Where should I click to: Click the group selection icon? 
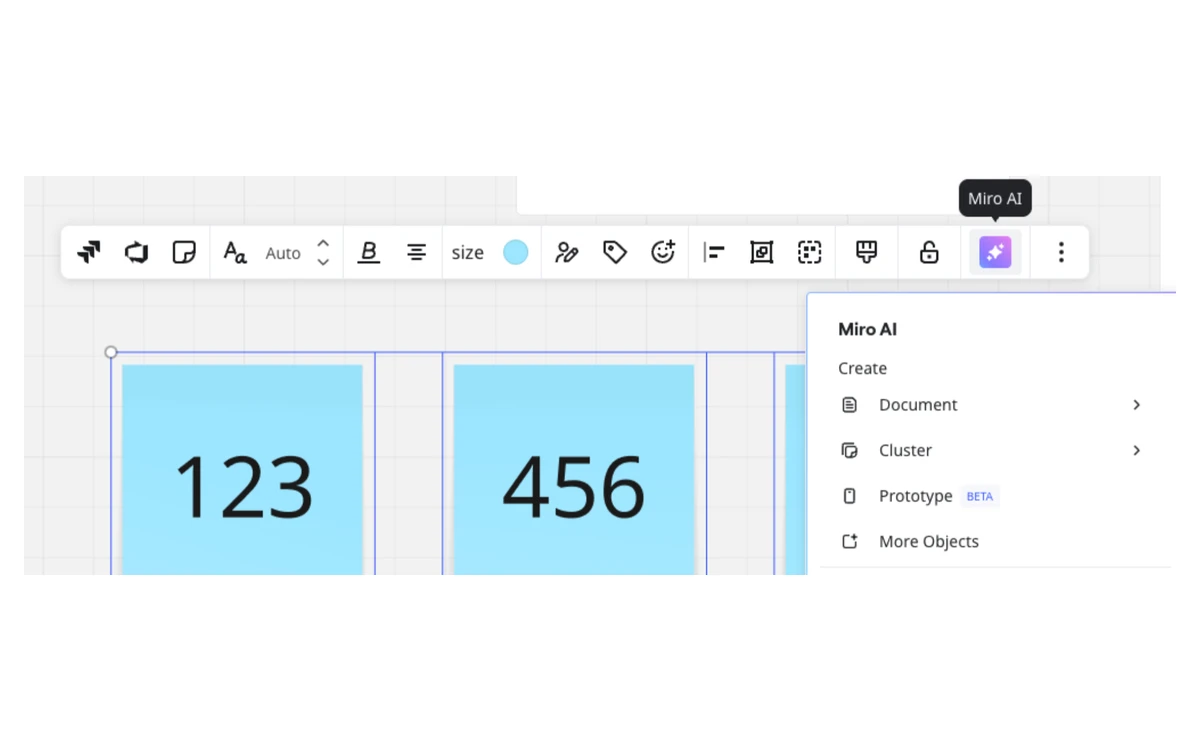click(810, 252)
